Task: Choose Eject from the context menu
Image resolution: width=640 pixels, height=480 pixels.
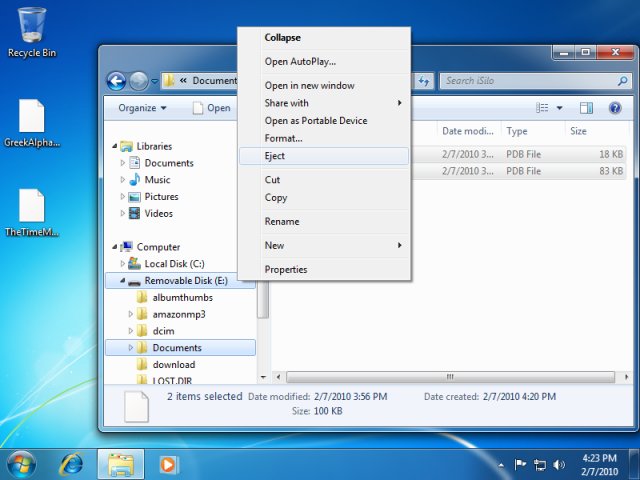Action: point(275,156)
